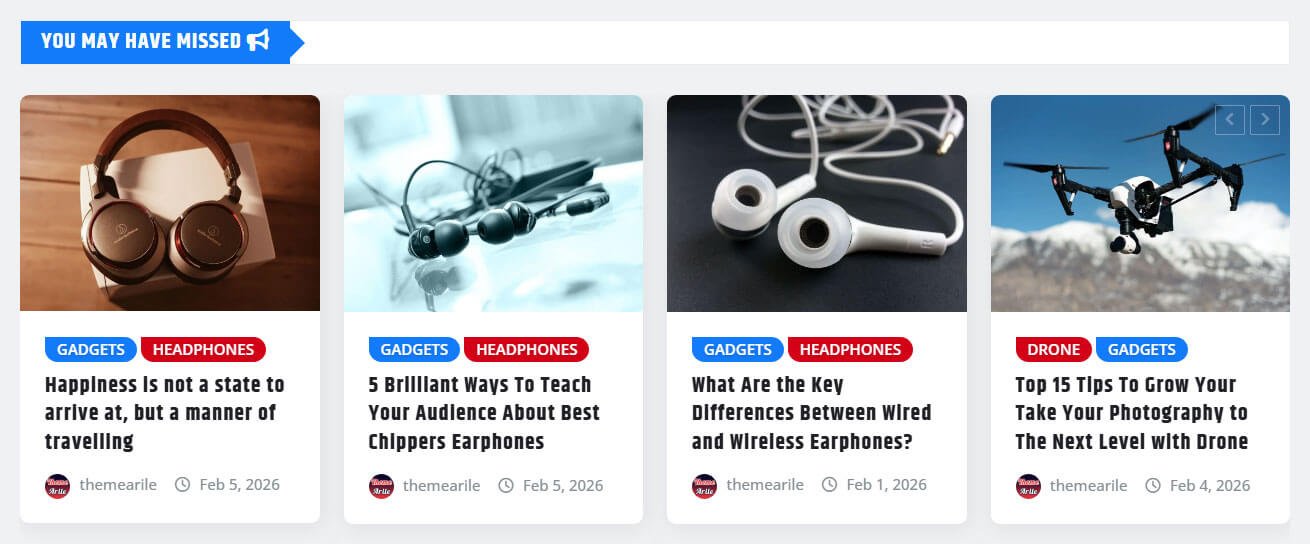
Task: Open the Happiness is not a state article title
Action: click(x=165, y=413)
